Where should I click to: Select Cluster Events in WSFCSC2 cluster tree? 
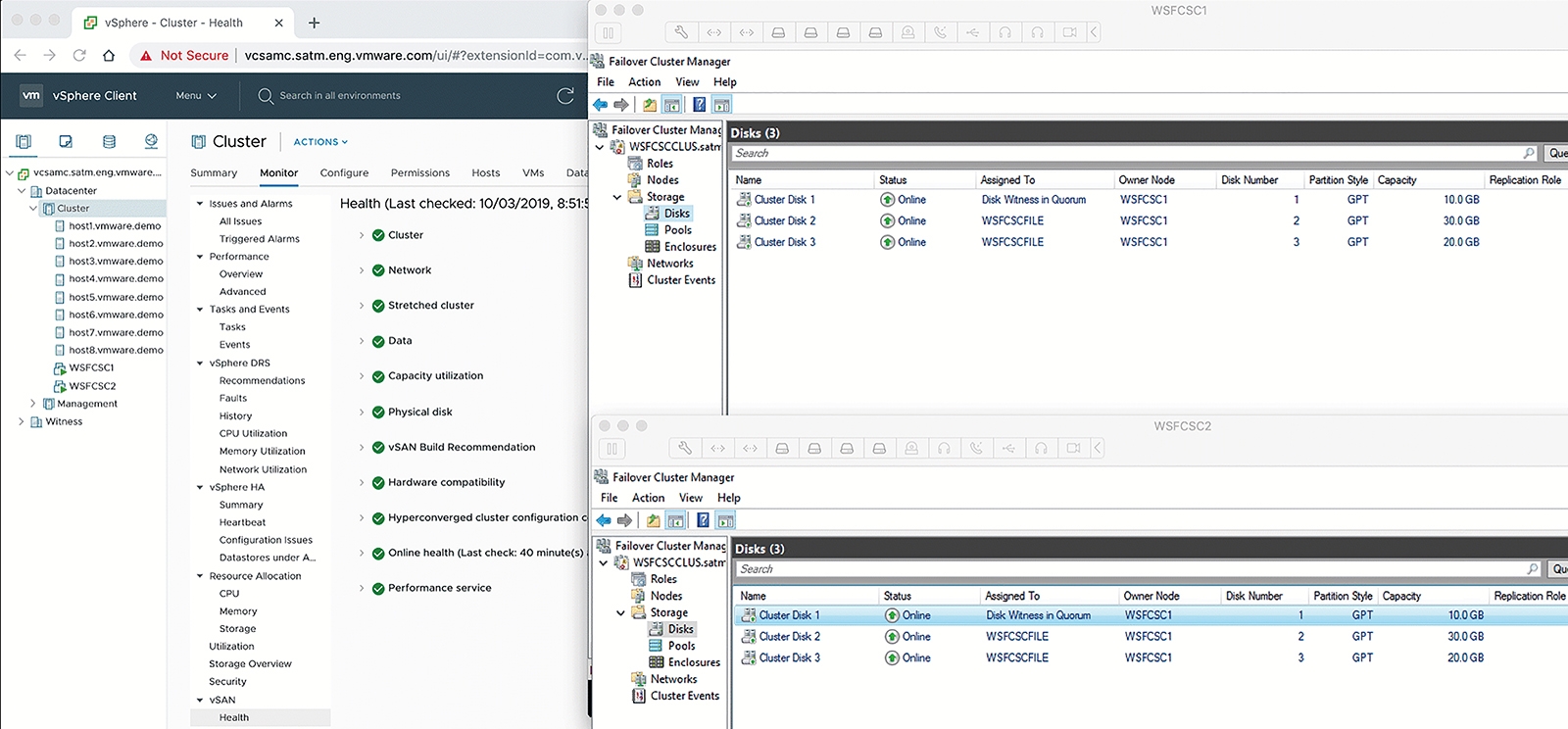[685, 696]
